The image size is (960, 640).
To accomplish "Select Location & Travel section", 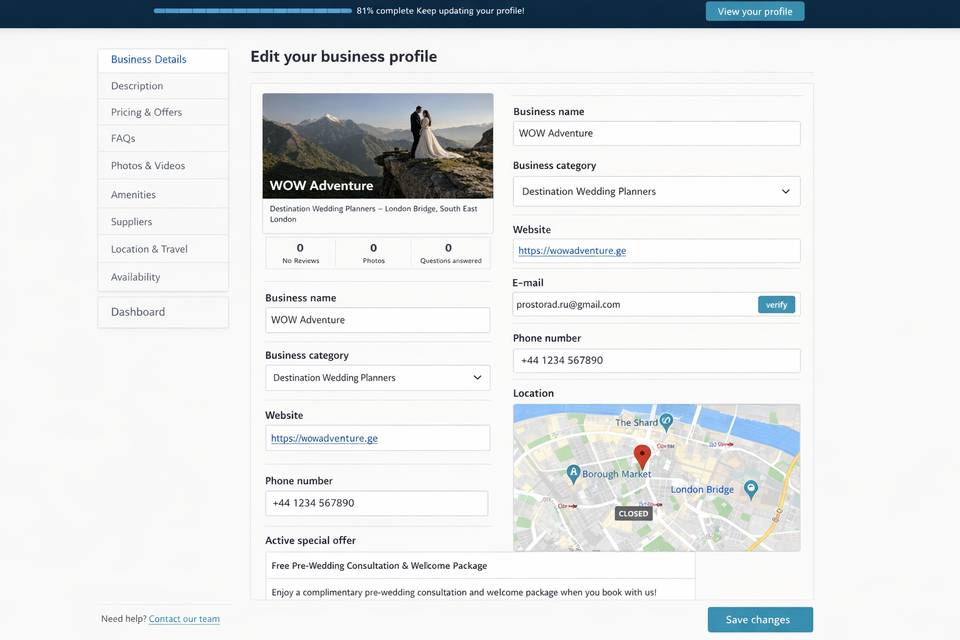I will 163,249.
